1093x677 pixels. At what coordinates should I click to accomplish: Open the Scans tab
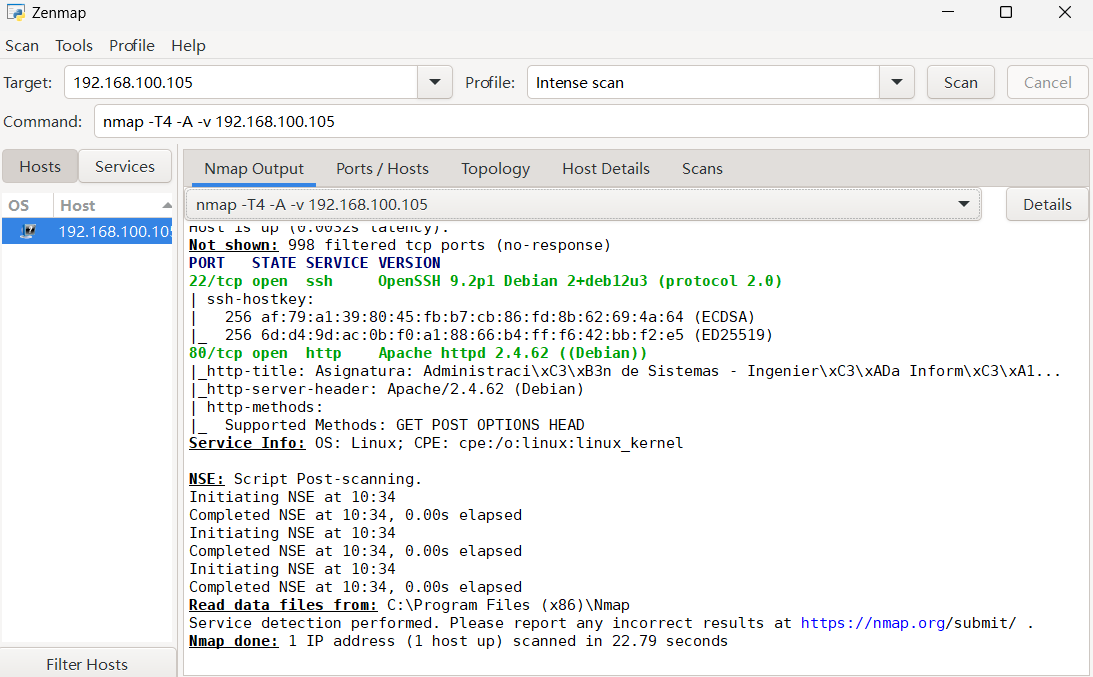[x=702, y=169]
